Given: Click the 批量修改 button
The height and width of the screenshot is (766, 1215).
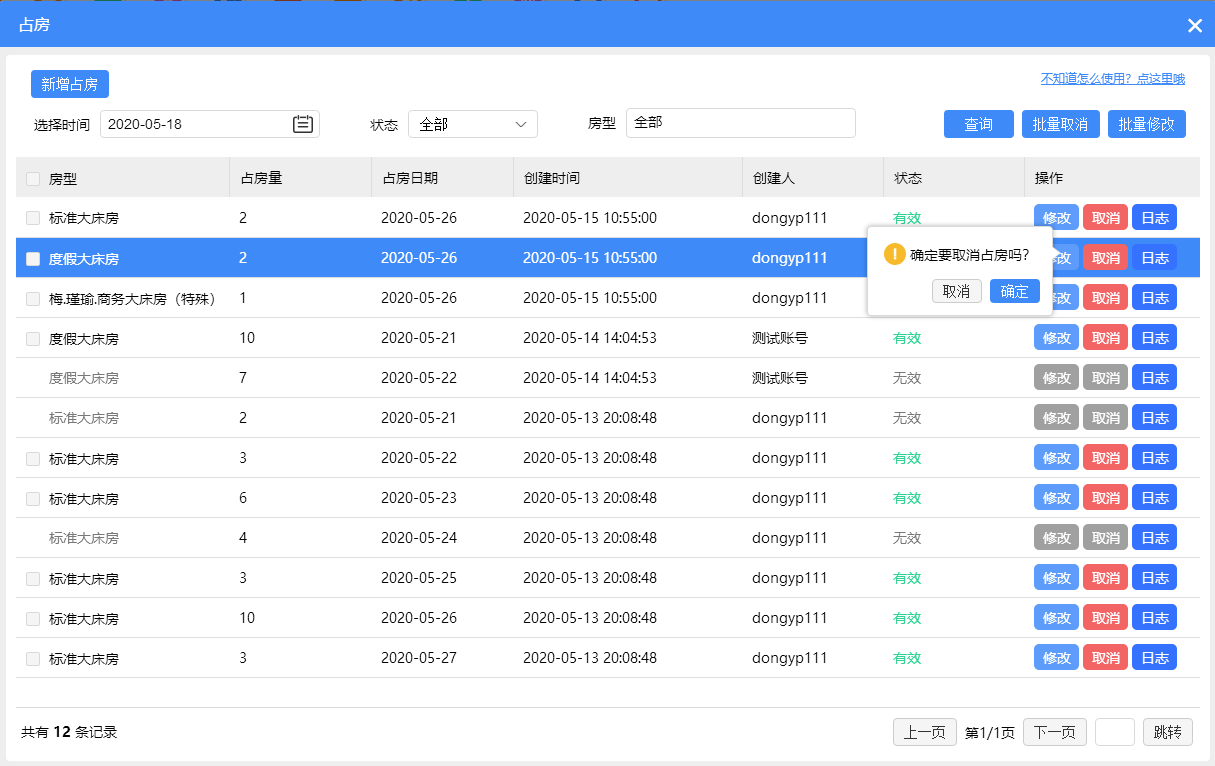Looking at the screenshot, I should pos(1147,124).
